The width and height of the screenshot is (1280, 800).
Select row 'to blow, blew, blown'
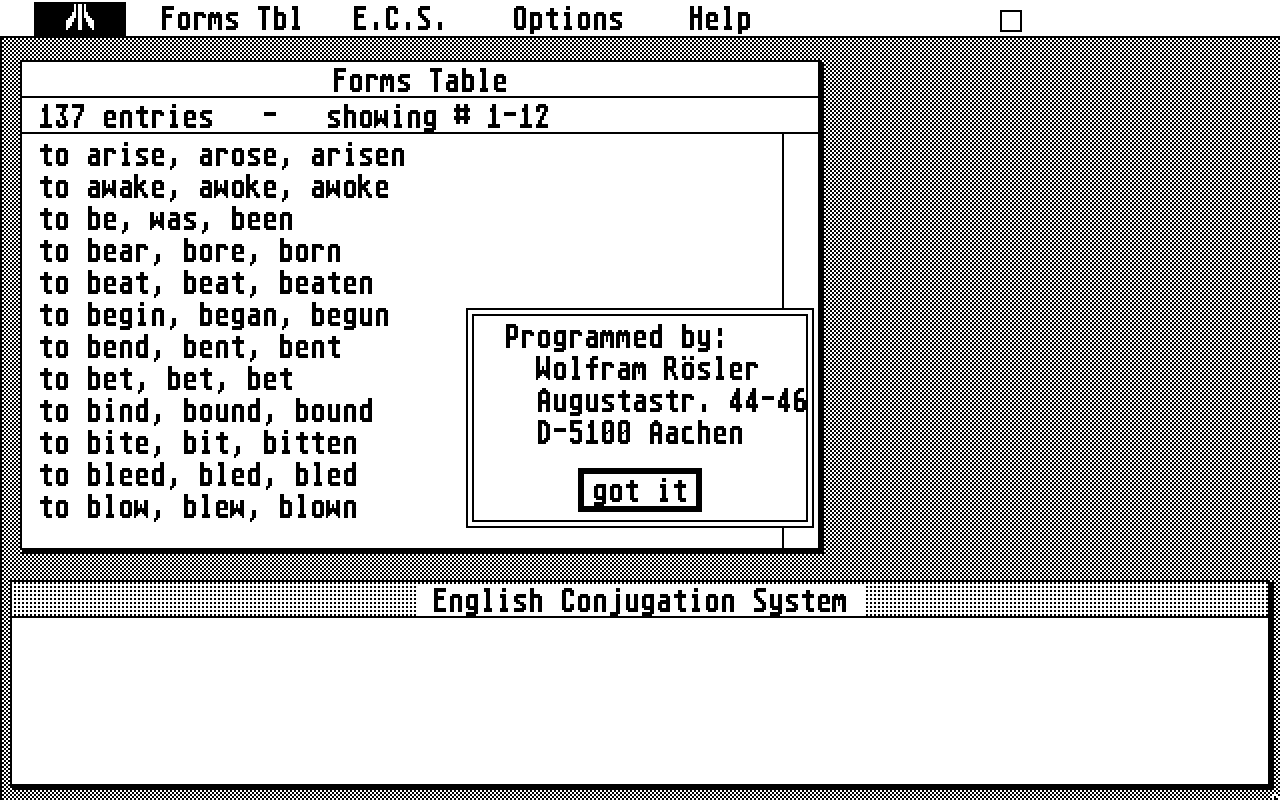click(x=198, y=507)
